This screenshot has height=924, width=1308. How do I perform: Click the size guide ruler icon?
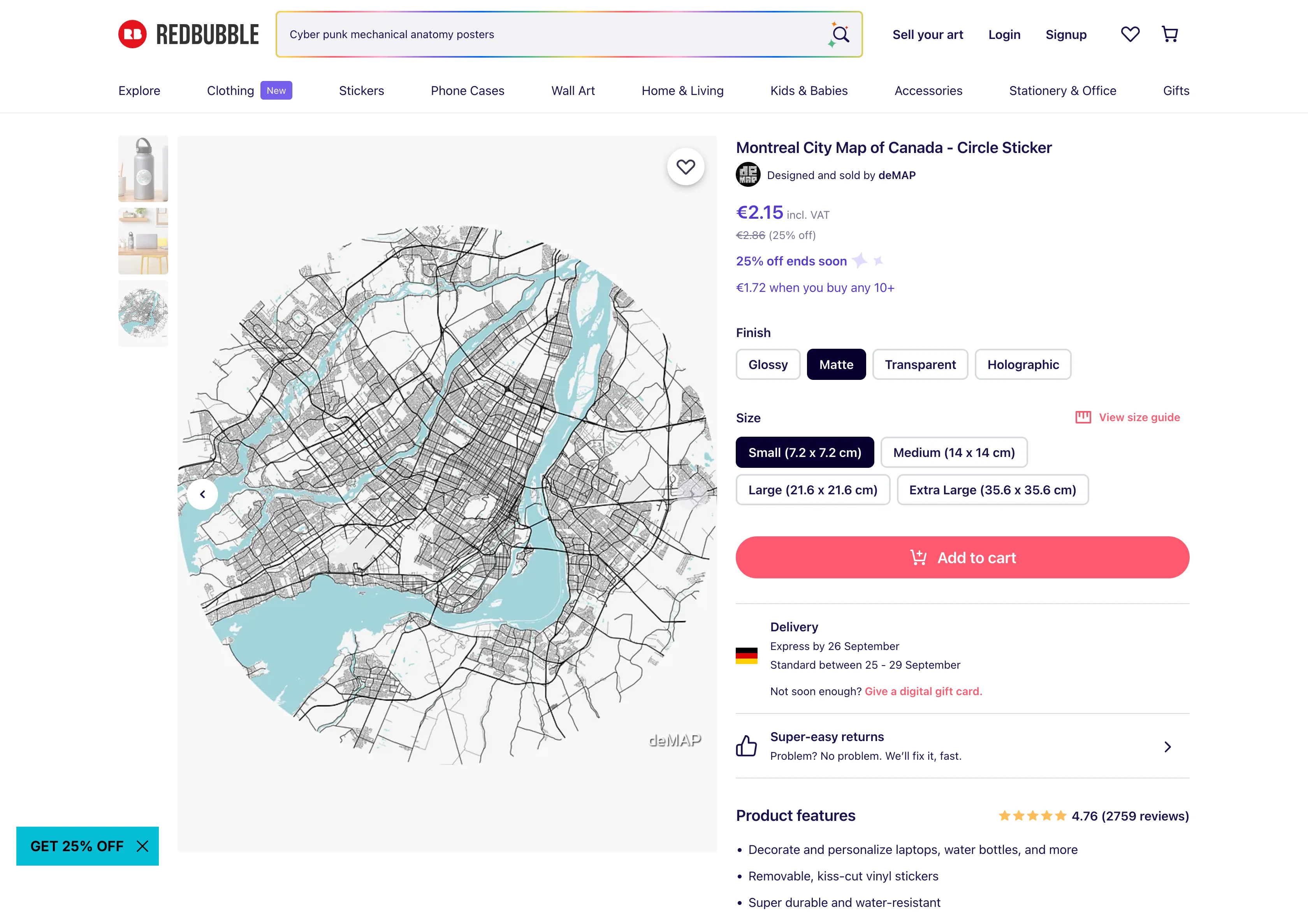pyautogui.click(x=1083, y=417)
